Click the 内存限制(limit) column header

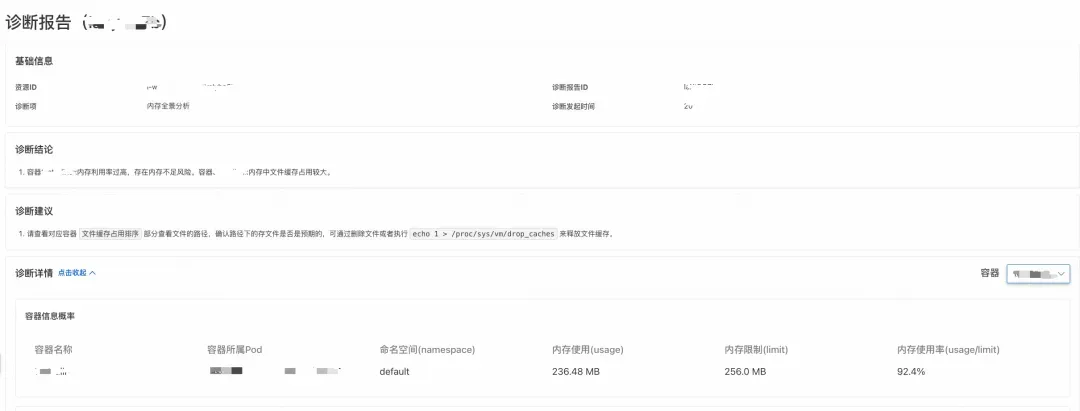tap(756, 350)
